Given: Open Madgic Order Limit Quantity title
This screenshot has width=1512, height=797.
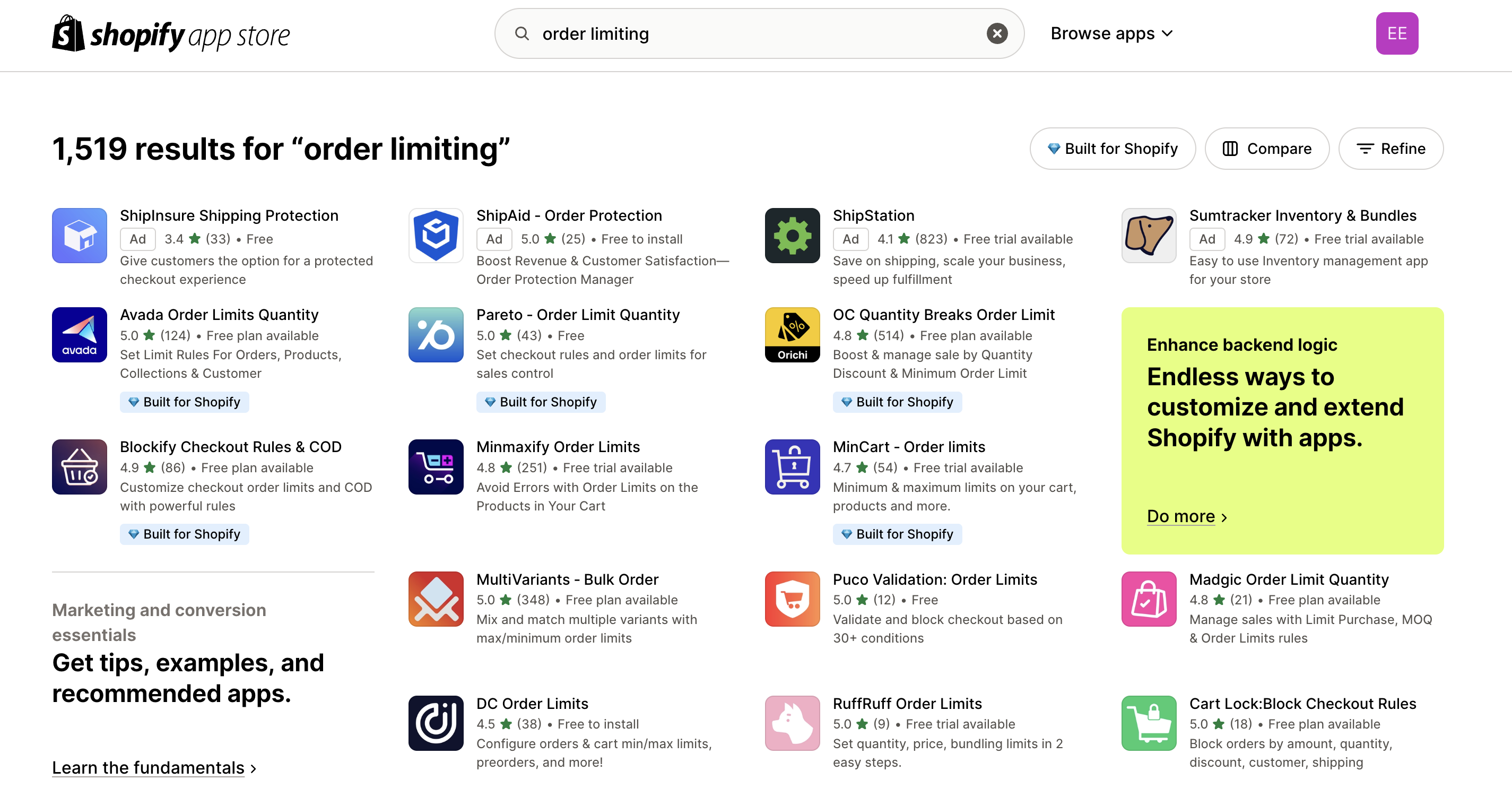Looking at the screenshot, I should tap(1289, 579).
